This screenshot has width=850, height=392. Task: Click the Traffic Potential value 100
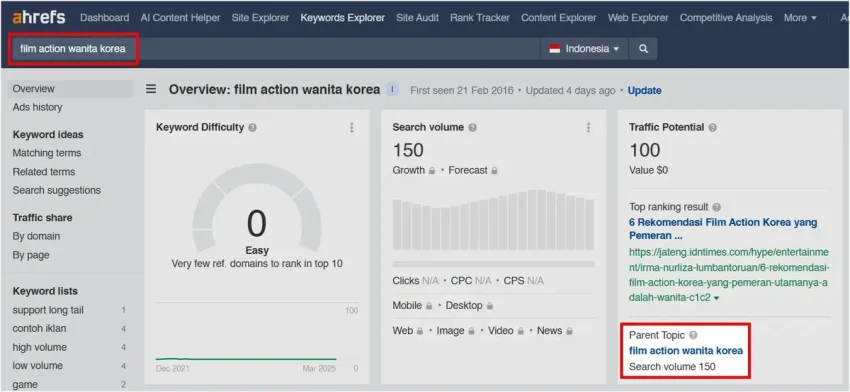coord(645,150)
